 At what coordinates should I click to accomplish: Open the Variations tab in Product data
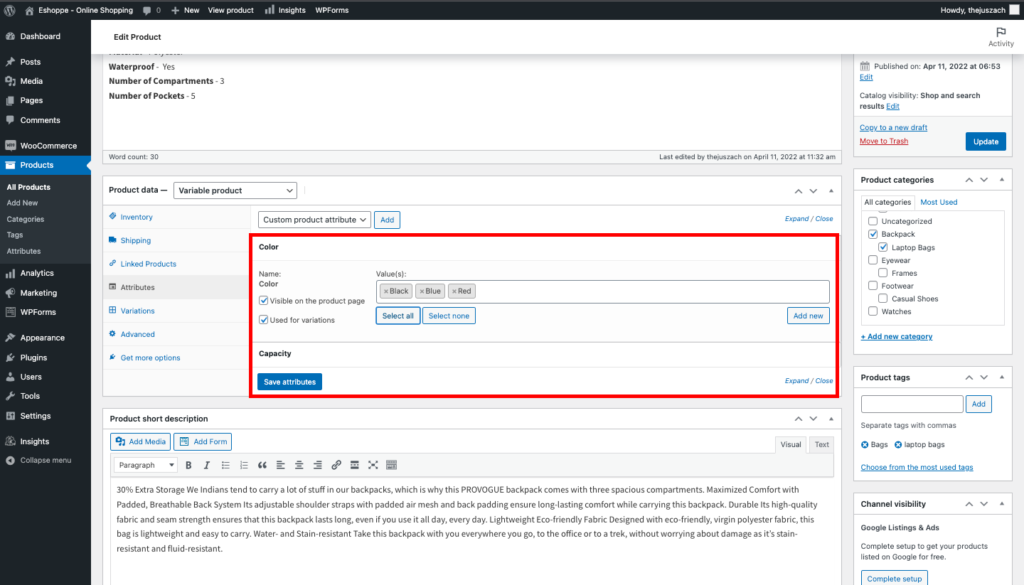pyautogui.click(x=137, y=311)
